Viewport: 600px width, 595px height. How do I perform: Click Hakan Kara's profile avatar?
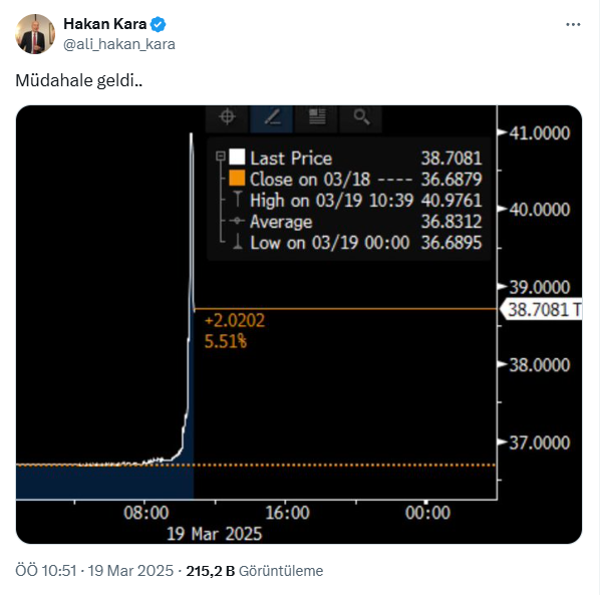(35, 34)
